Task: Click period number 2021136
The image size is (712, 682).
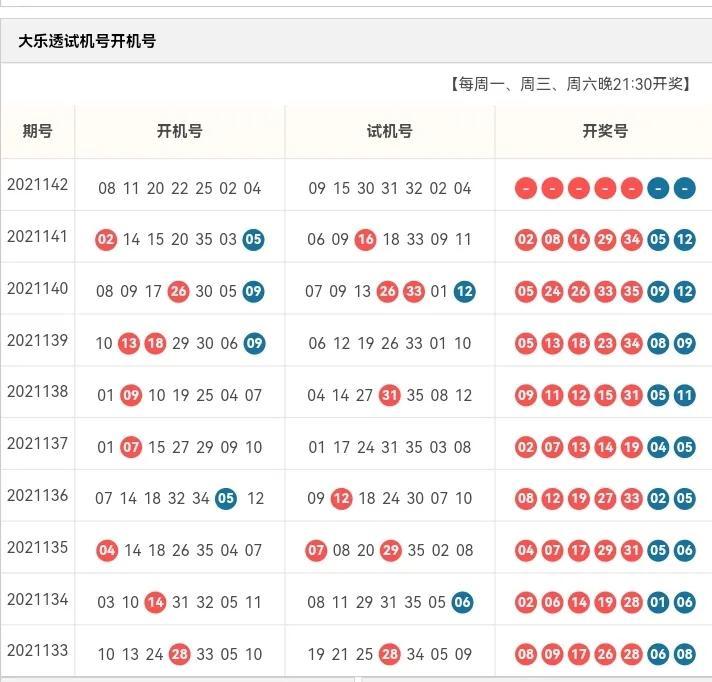Action: click(x=38, y=495)
